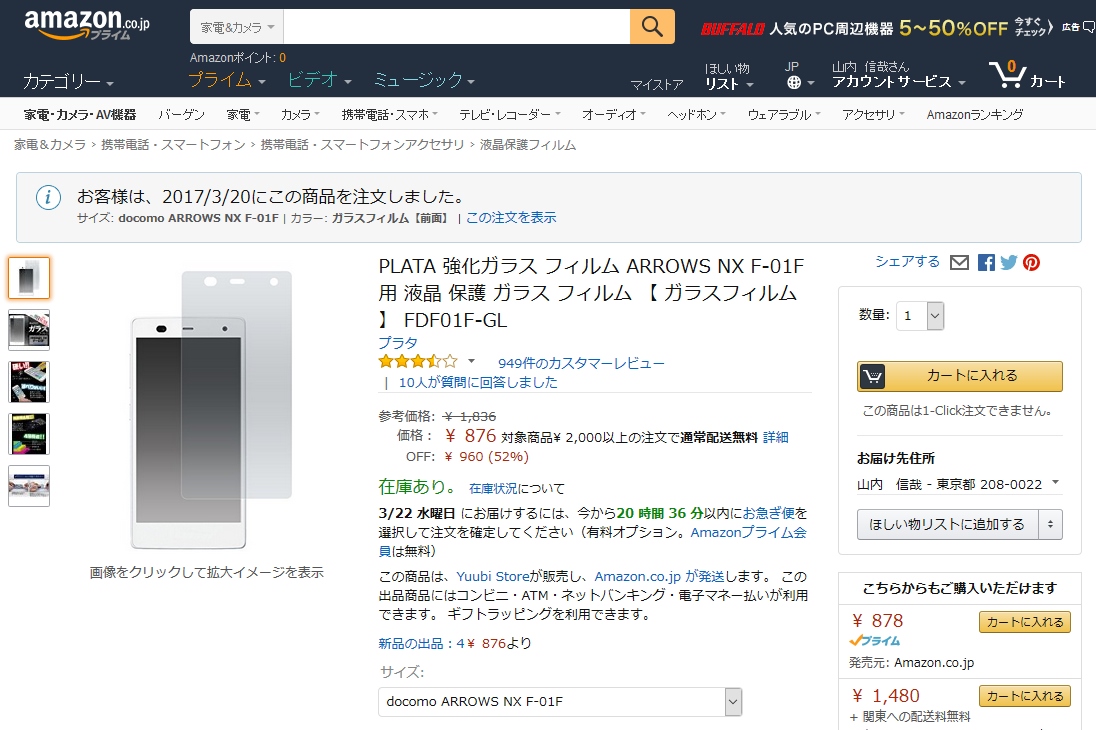This screenshot has width=1096, height=730.
Task: Open カメラ nav menu
Action: 300,115
